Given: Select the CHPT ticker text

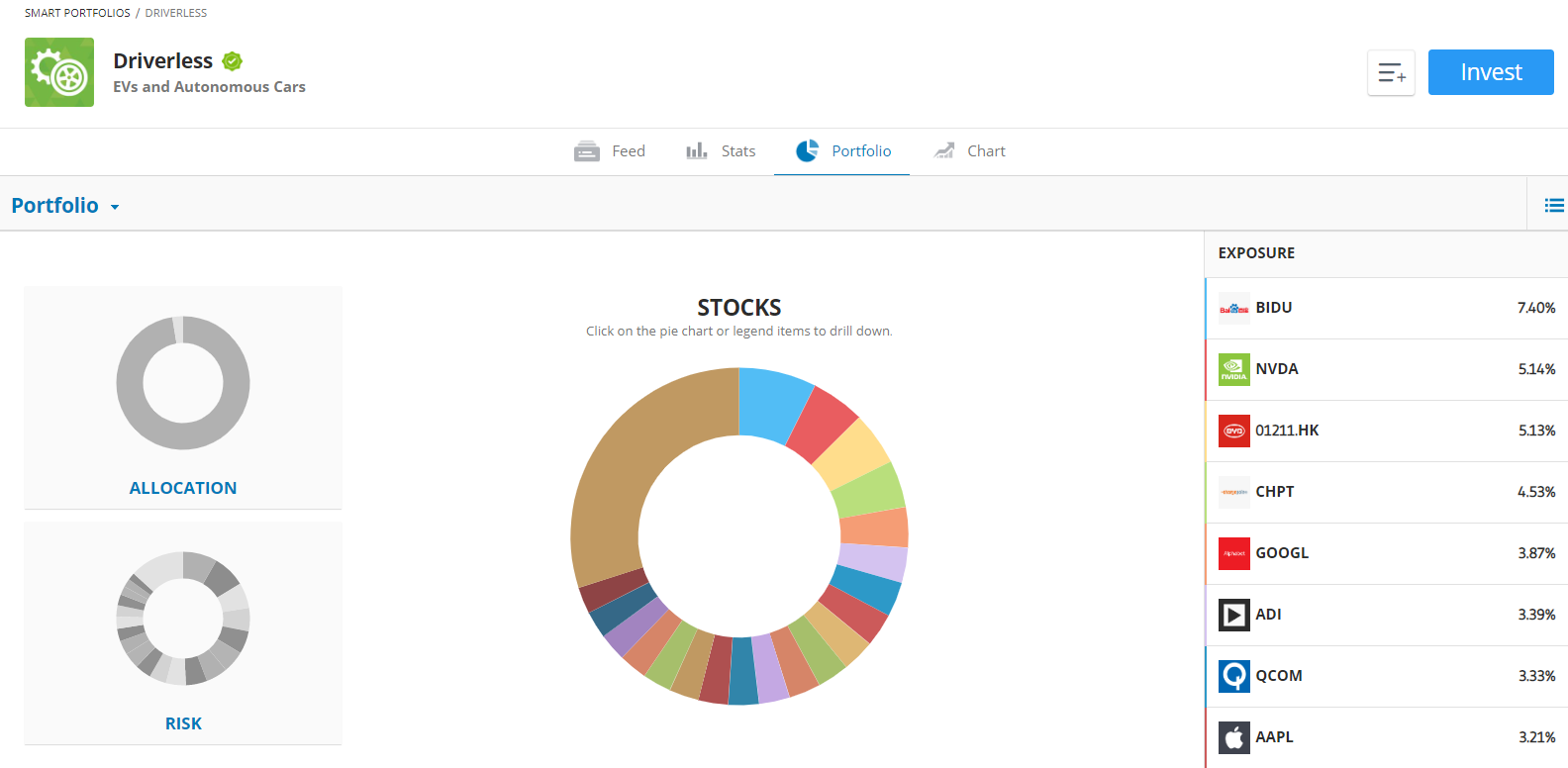Looking at the screenshot, I should pos(1275,492).
